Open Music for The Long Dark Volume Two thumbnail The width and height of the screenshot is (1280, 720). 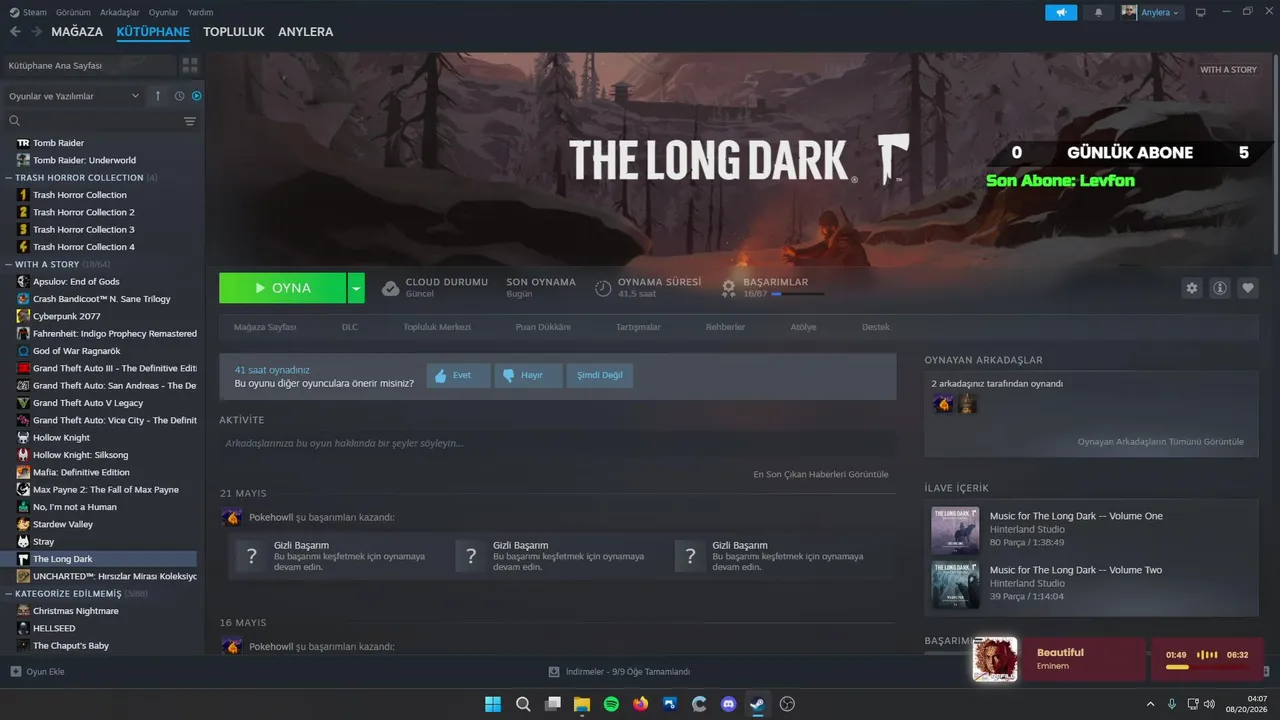pos(955,584)
